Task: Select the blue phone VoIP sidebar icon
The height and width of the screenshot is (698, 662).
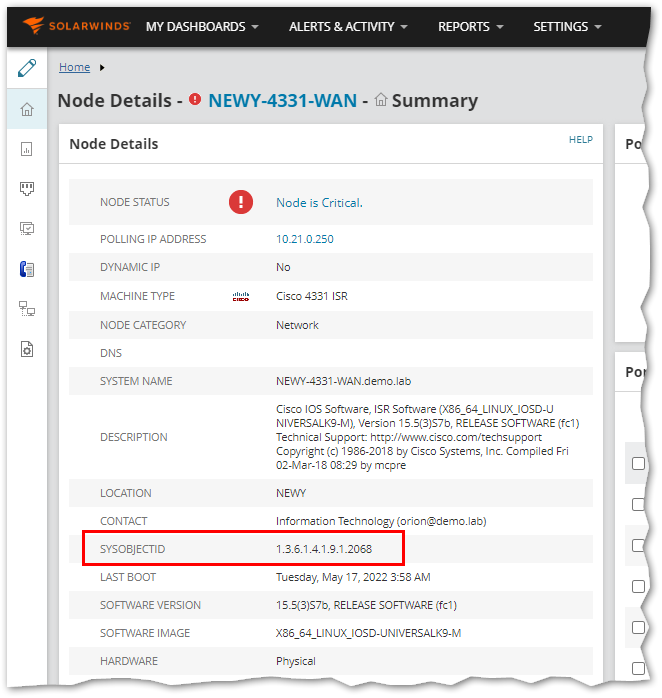Action: pyautogui.click(x=27, y=269)
